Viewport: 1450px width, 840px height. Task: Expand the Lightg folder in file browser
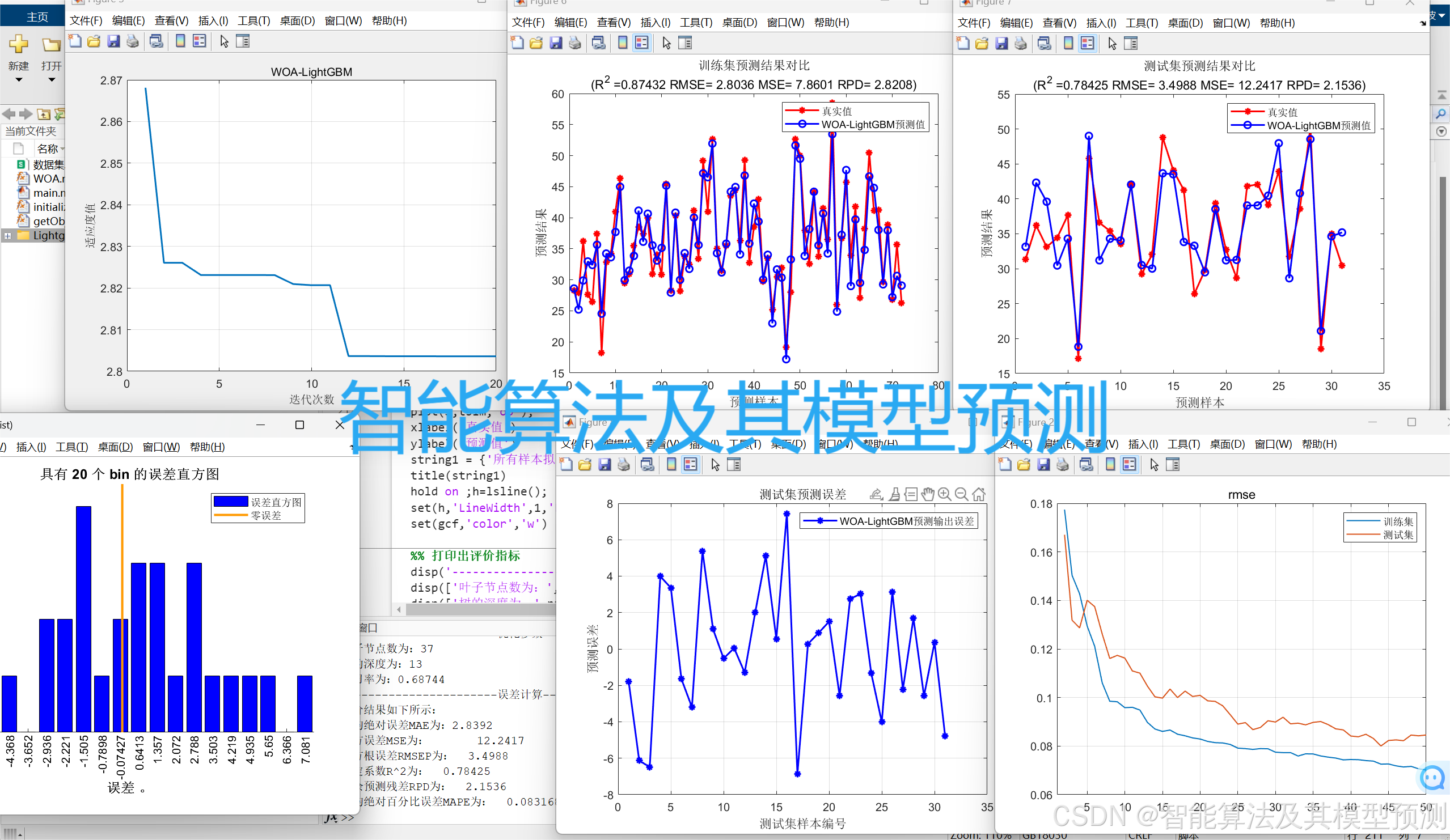(7, 236)
